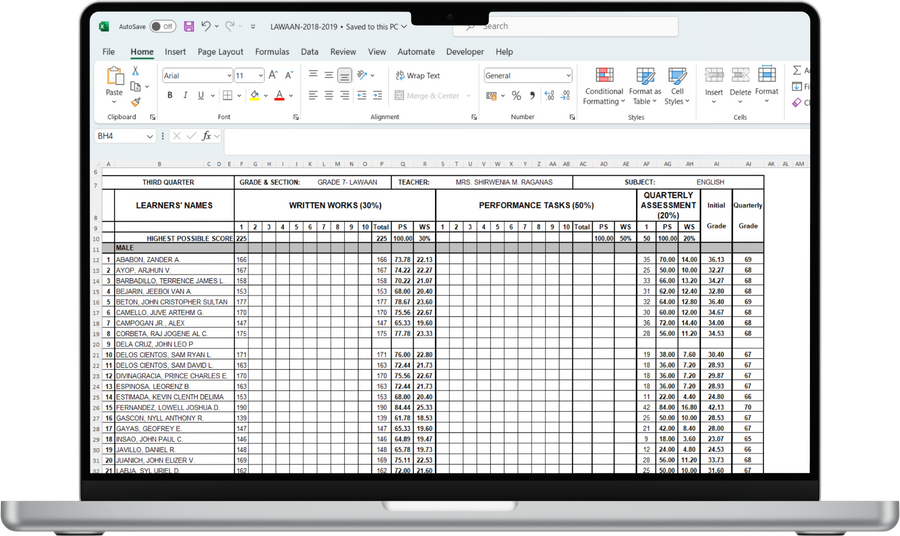Open the Fill Color palette arrow

266,96
